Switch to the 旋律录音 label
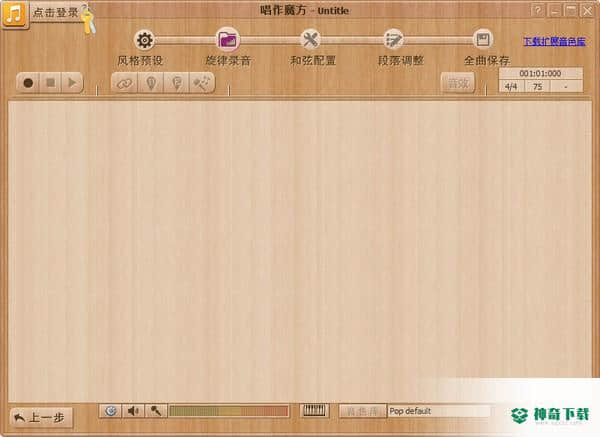600x437 pixels. click(x=228, y=61)
